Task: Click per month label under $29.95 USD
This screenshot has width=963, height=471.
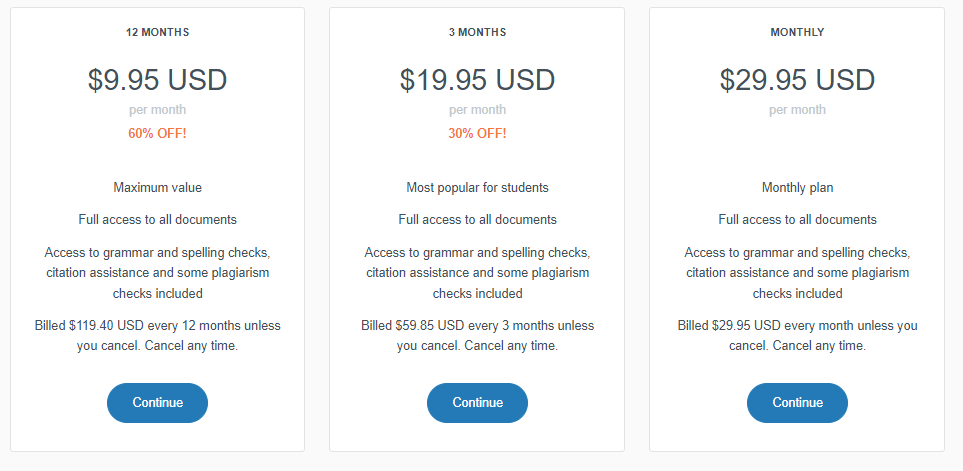Action: (x=797, y=110)
